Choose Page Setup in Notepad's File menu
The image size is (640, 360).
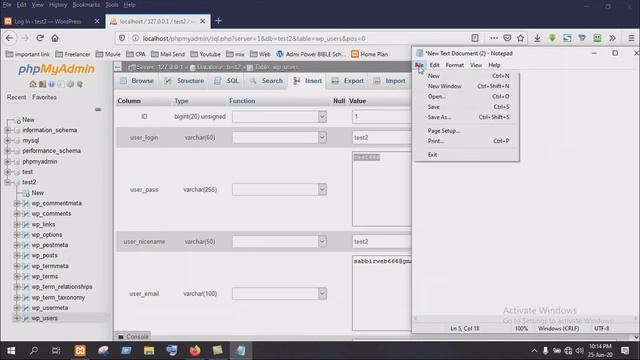[468, 131]
